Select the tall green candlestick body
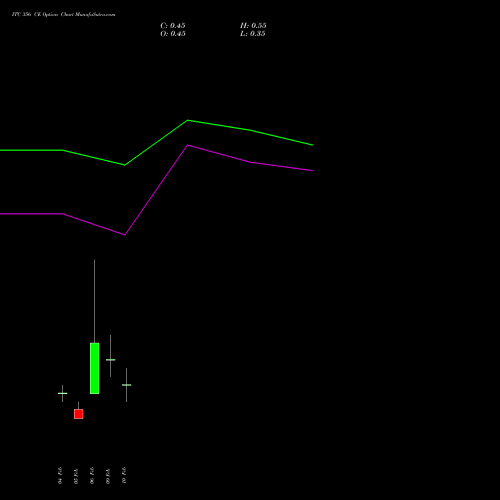The height and width of the screenshot is (500, 500). 95,368
